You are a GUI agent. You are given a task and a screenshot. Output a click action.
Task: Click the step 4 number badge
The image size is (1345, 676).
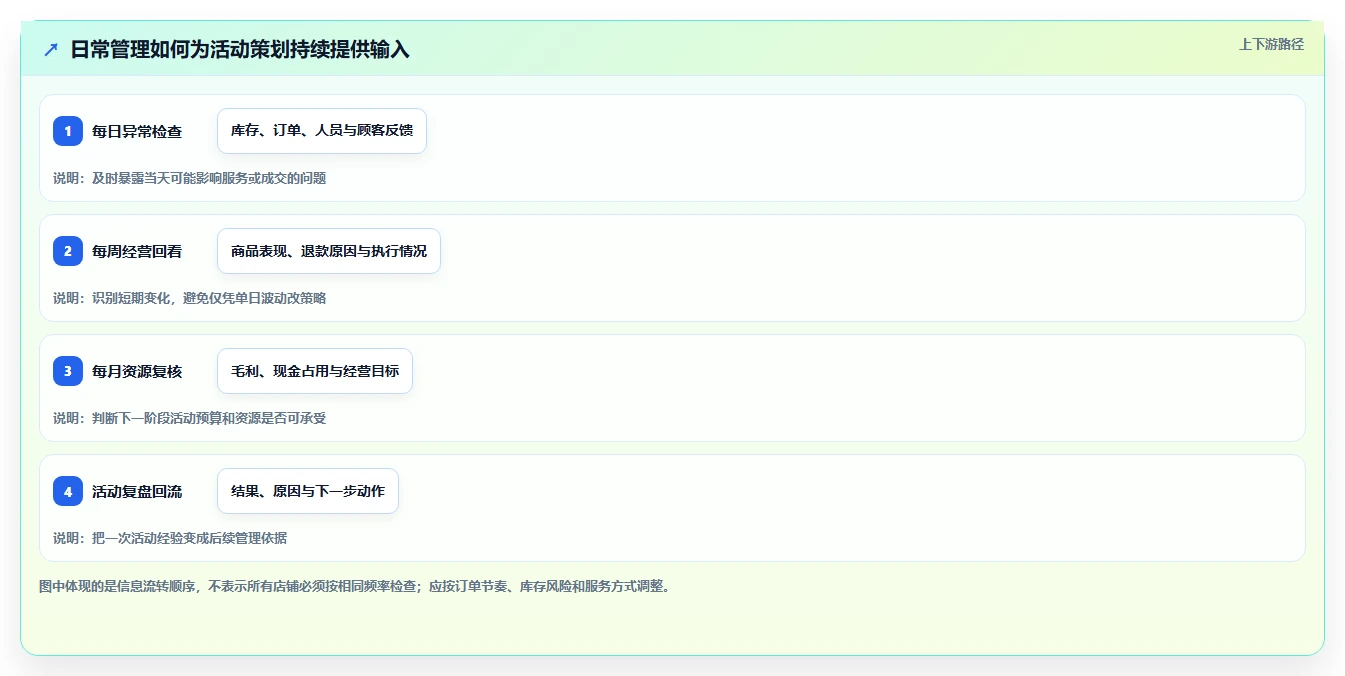pos(68,491)
